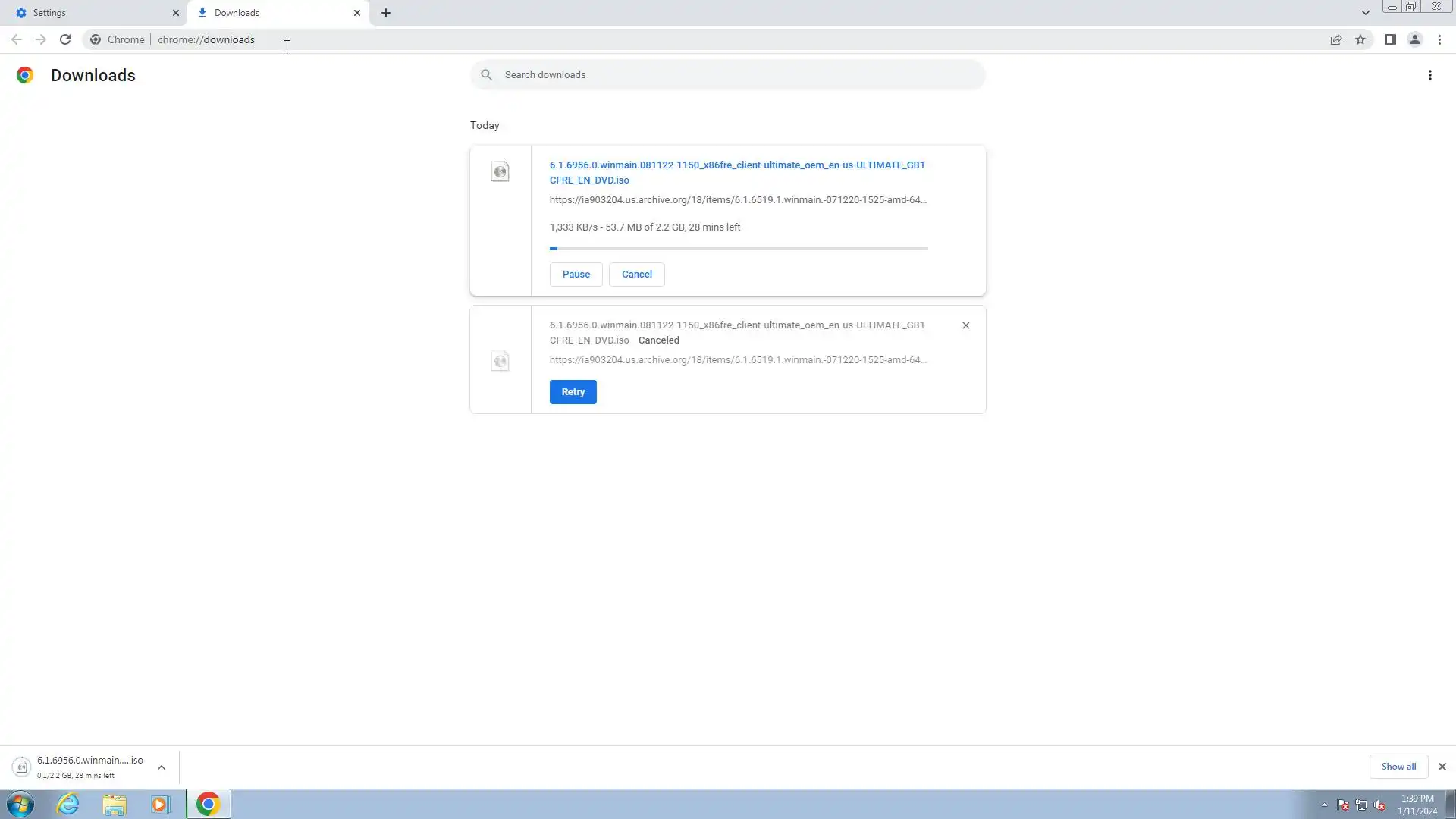Switch to the Settings tab
Screen dimensions: 1456x819
[x=91, y=13]
